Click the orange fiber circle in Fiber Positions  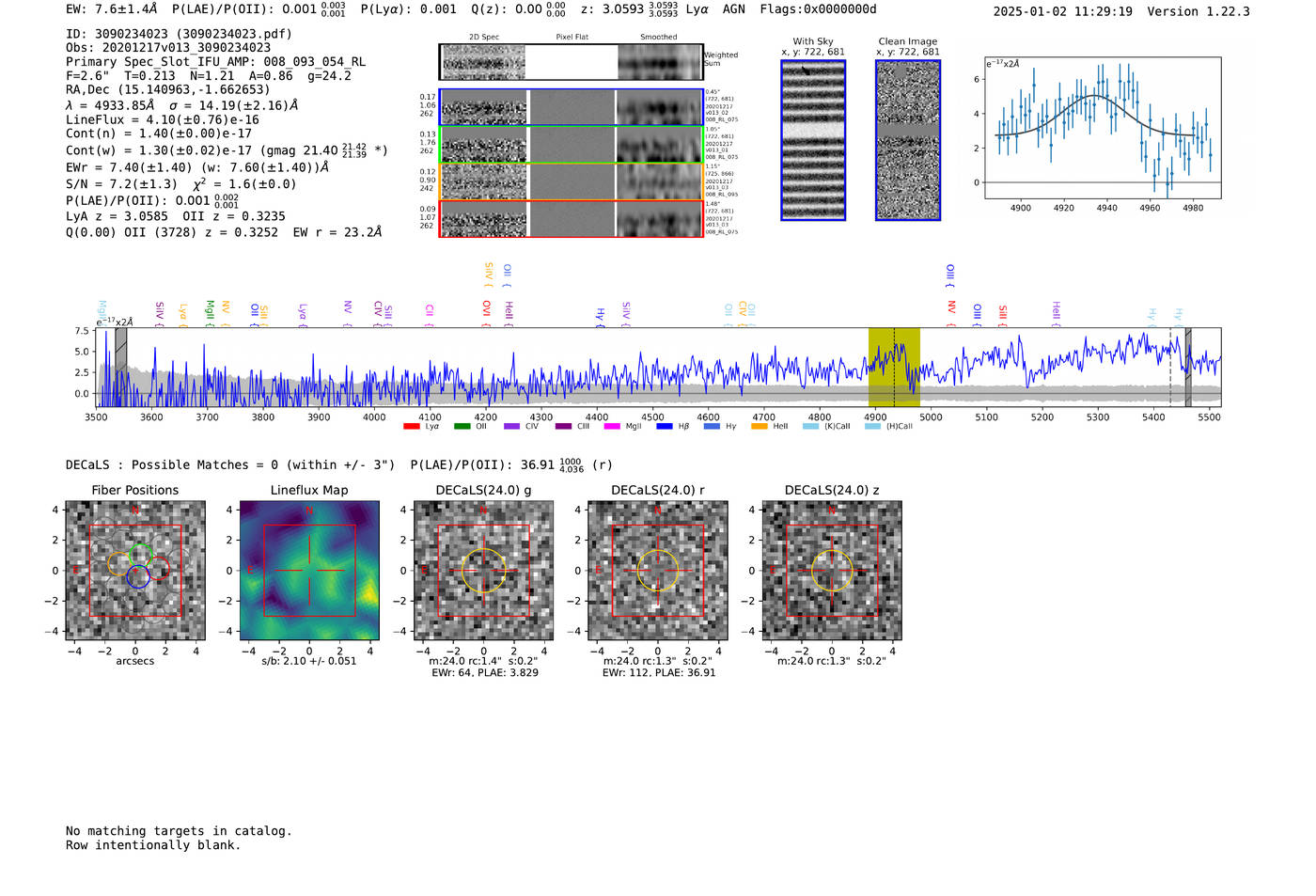[119, 564]
